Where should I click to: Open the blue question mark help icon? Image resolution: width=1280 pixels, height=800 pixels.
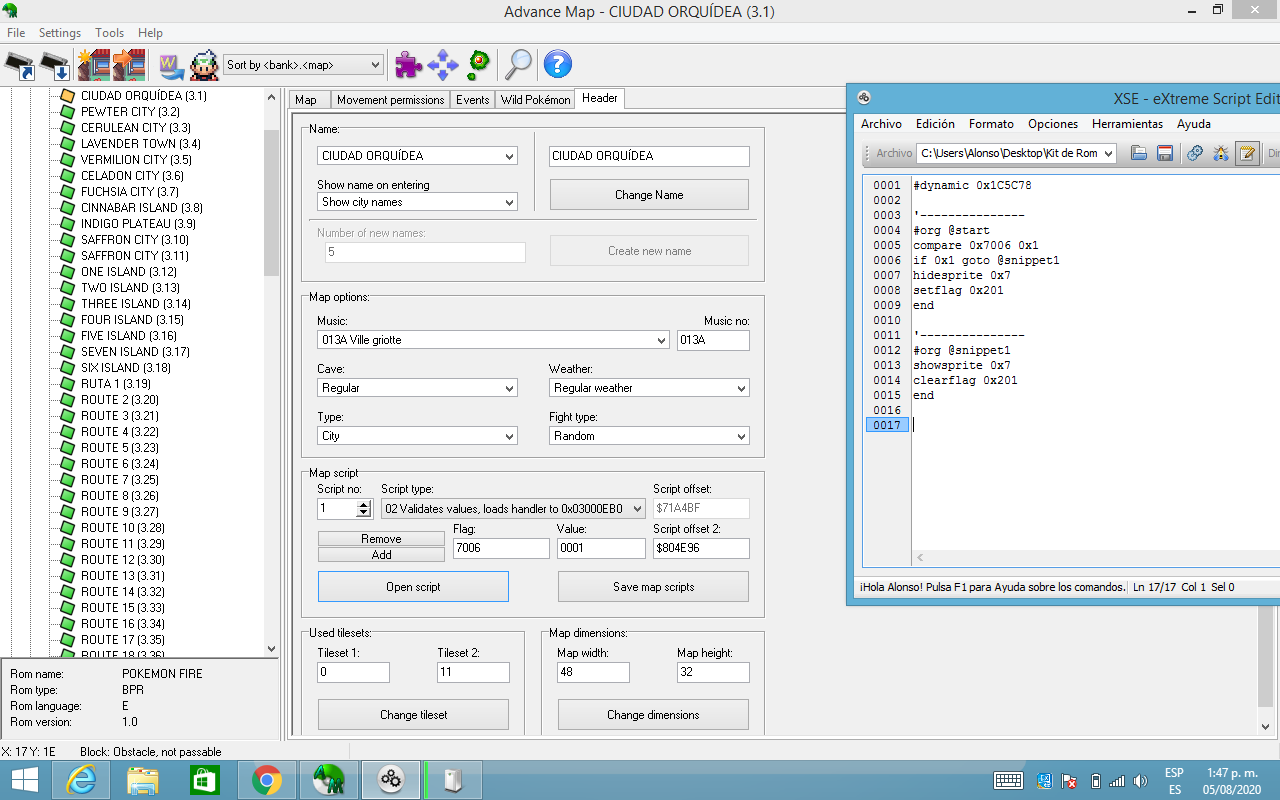click(557, 65)
